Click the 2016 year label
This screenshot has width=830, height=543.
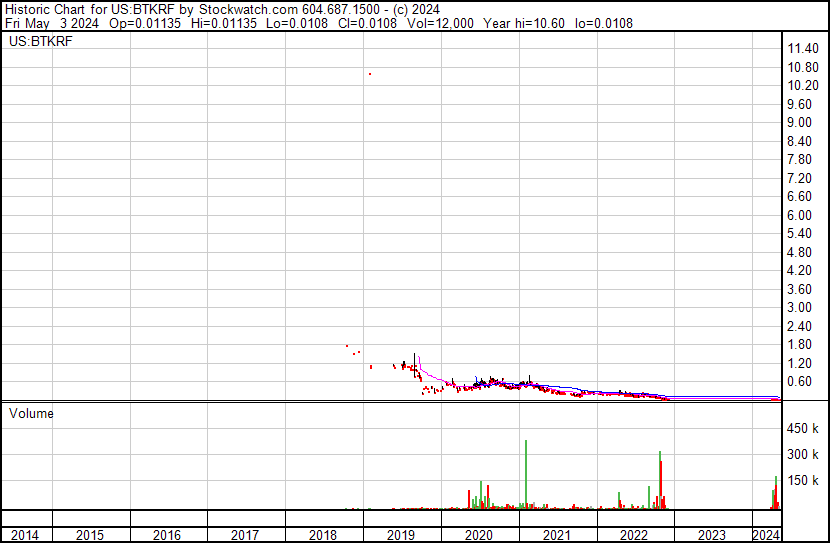pyautogui.click(x=167, y=535)
